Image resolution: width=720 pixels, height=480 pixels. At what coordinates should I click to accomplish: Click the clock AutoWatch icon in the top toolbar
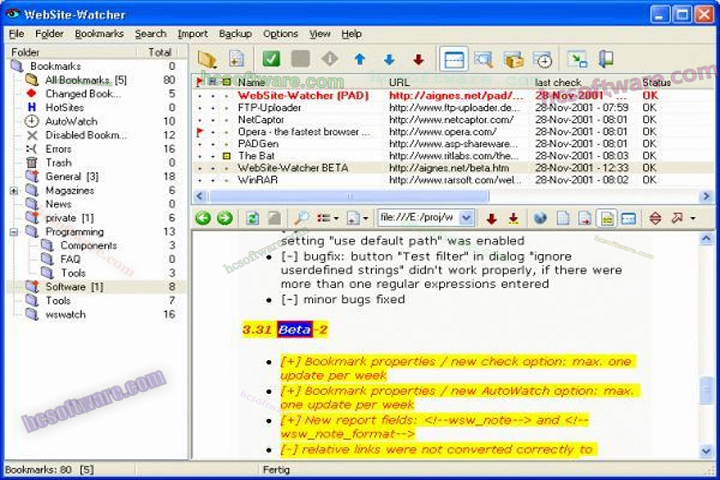[x=543, y=59]
